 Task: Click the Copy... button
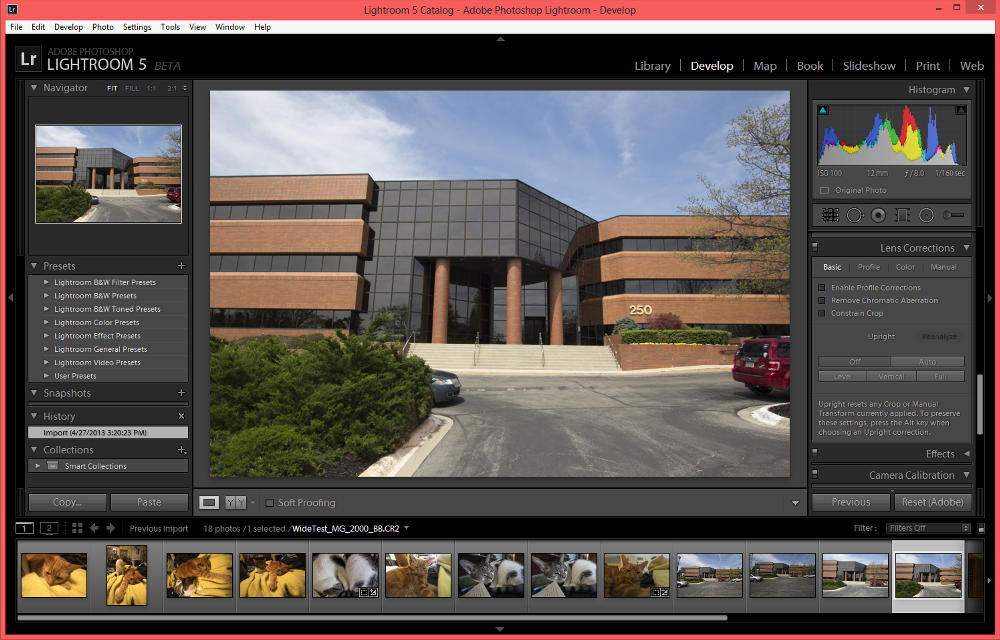pos(67,502)
